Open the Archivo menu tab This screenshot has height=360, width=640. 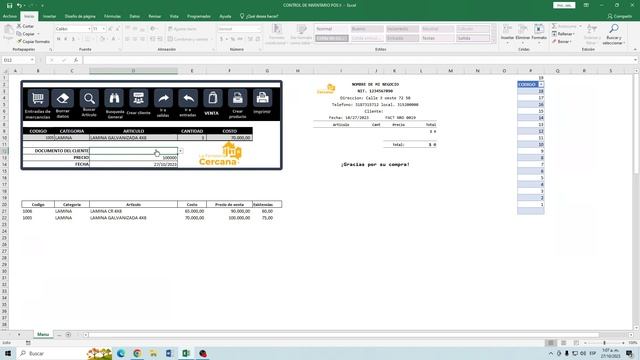9,16
